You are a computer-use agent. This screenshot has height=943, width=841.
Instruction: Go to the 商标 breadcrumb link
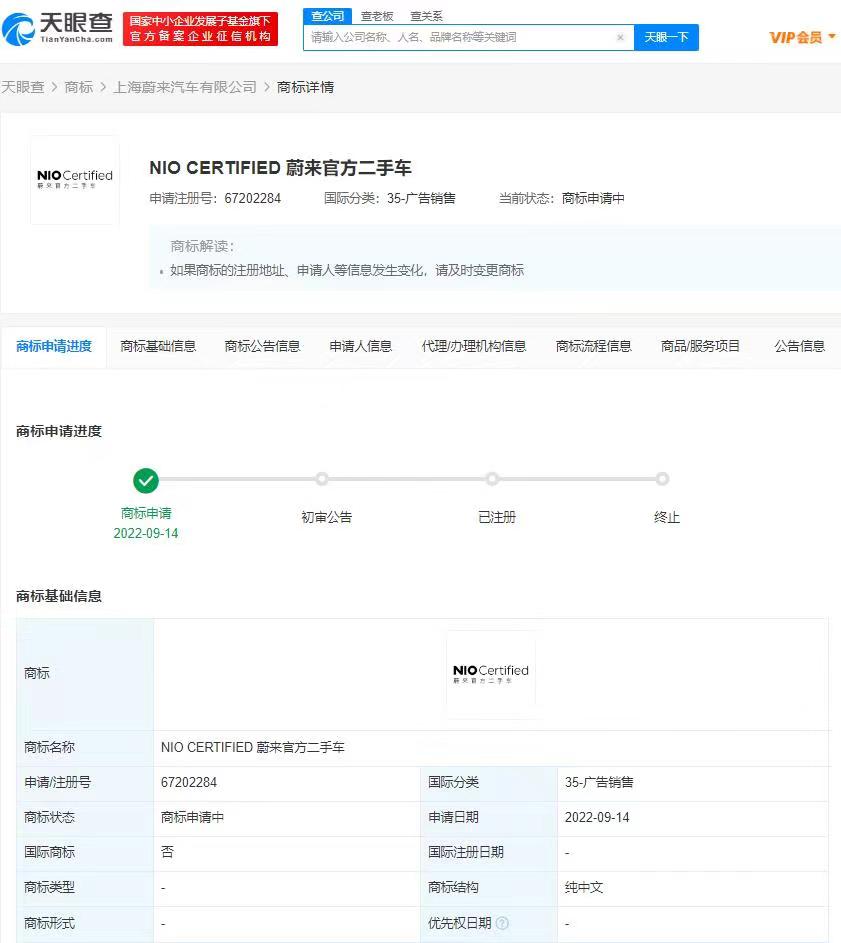click(78, 88)
